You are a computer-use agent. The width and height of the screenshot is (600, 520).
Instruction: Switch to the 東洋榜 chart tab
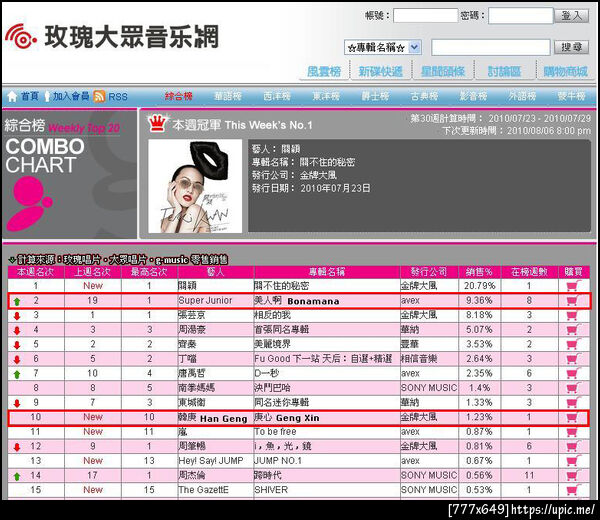tap(326, 96)
